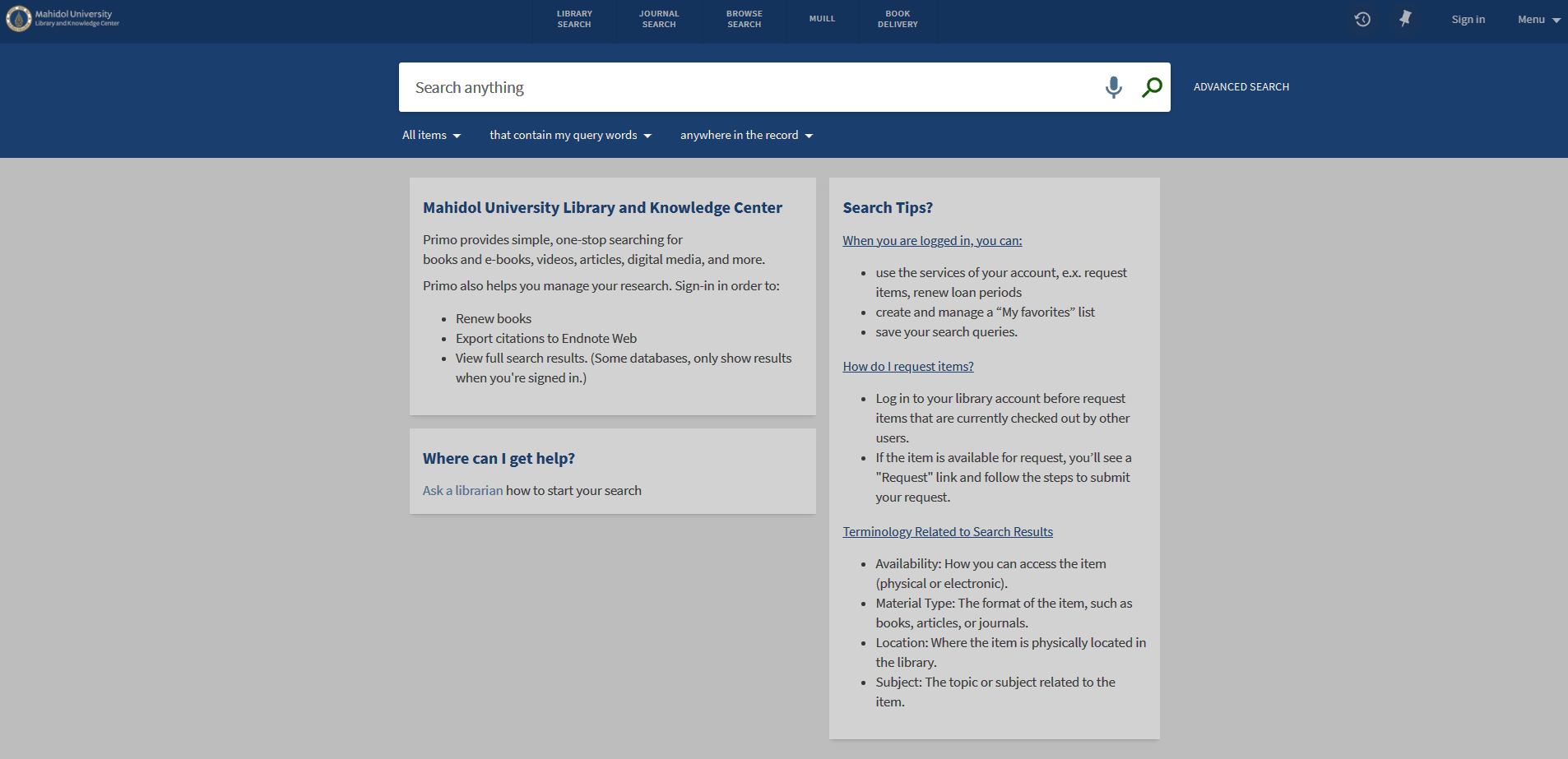1568x759 pixels.
Task: Focus the Search anything field
Action: coord(753,87)
